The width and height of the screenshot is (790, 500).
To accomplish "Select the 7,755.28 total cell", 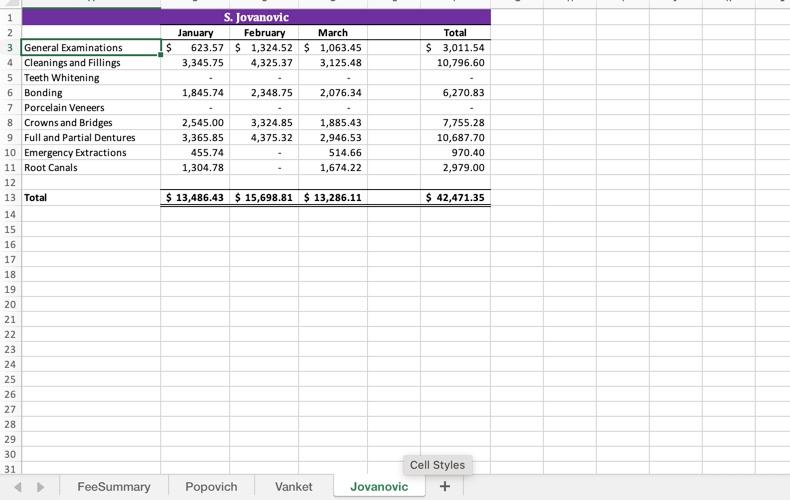I will tap(455, 122).
